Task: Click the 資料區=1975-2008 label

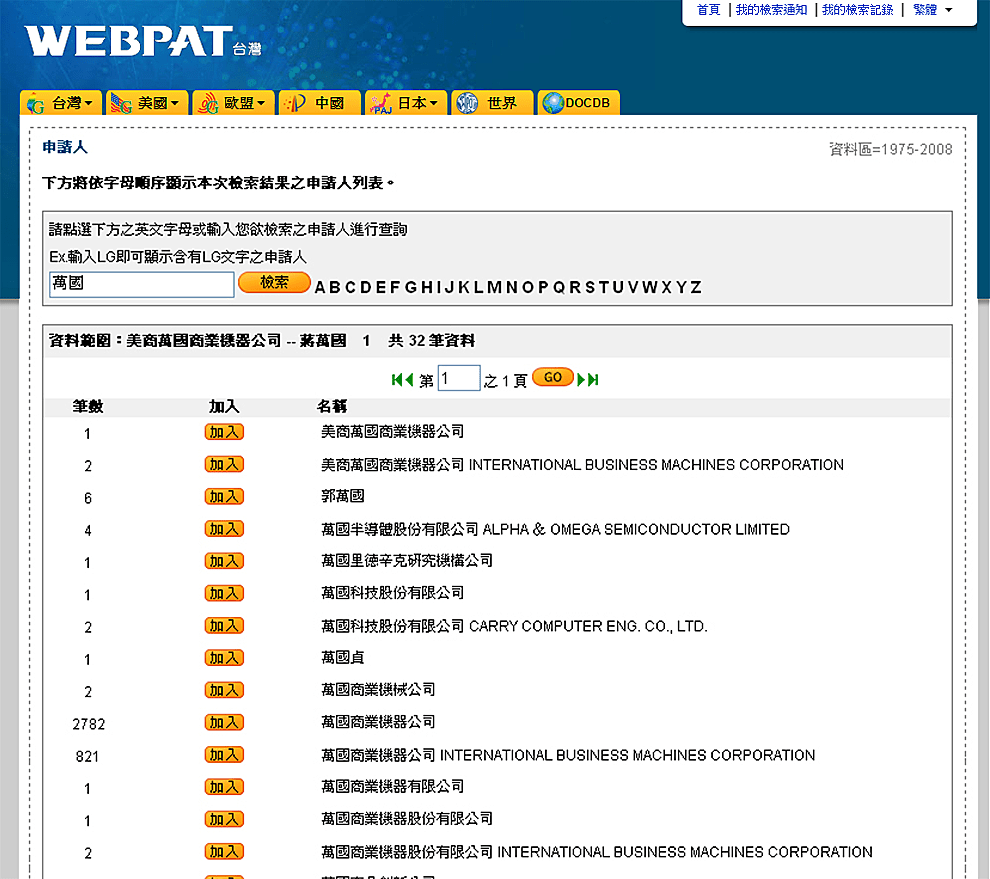Action: click(890, 149)
